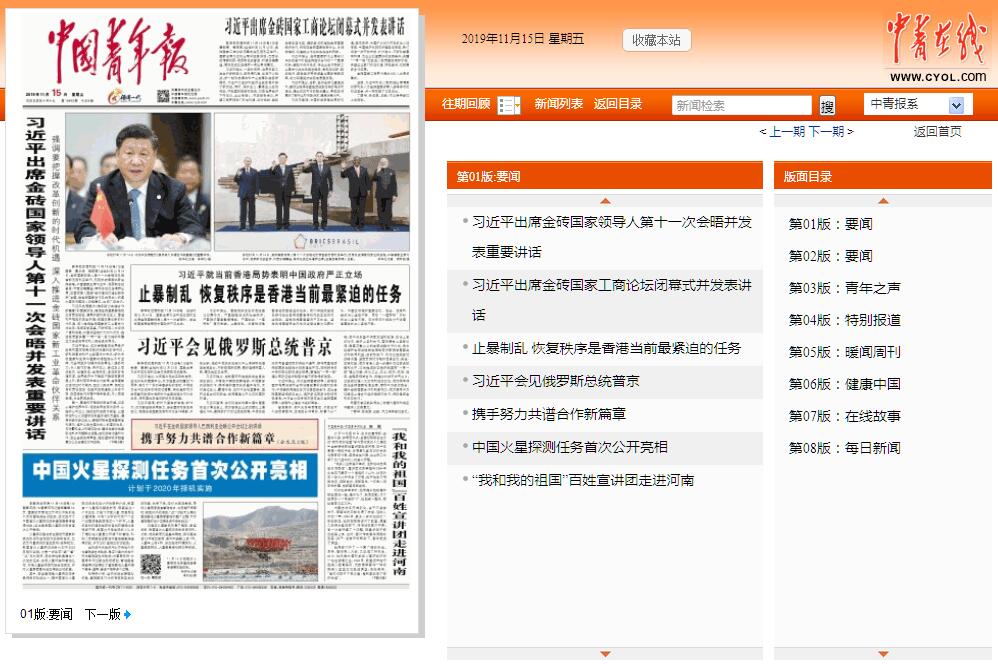Select 返回目录 in the navigation bar
Viewport: 998px width, 666px height.
coord(618,104)
